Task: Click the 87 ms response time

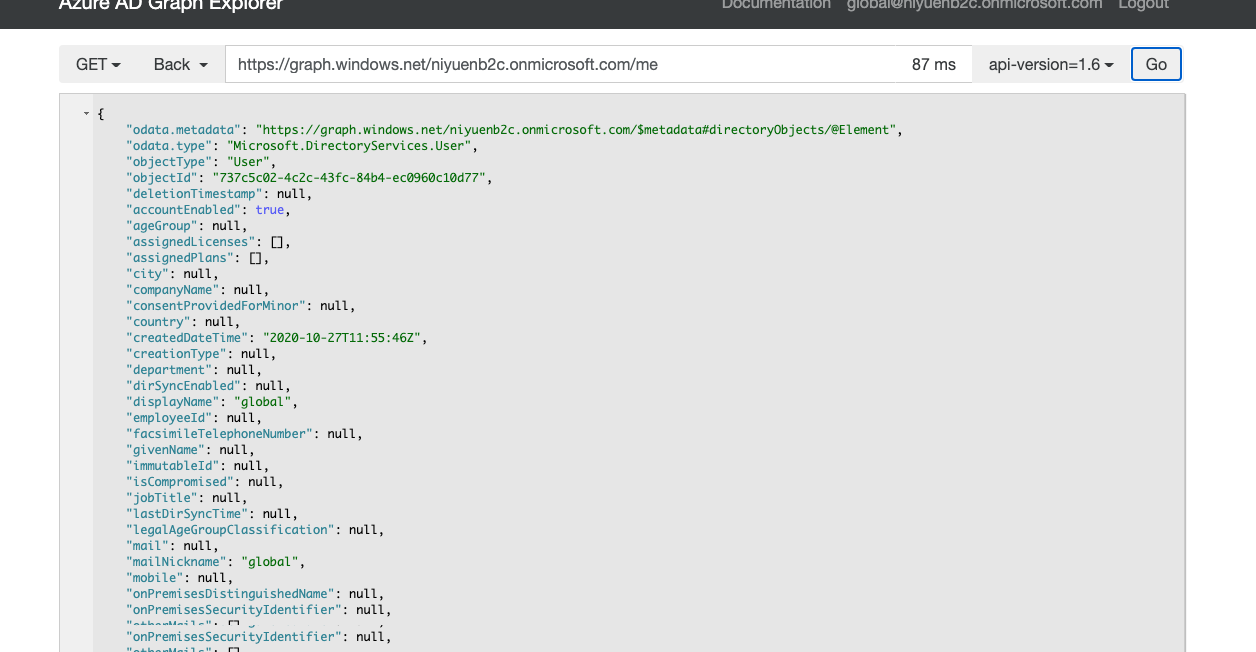Action: click(934, 64)
